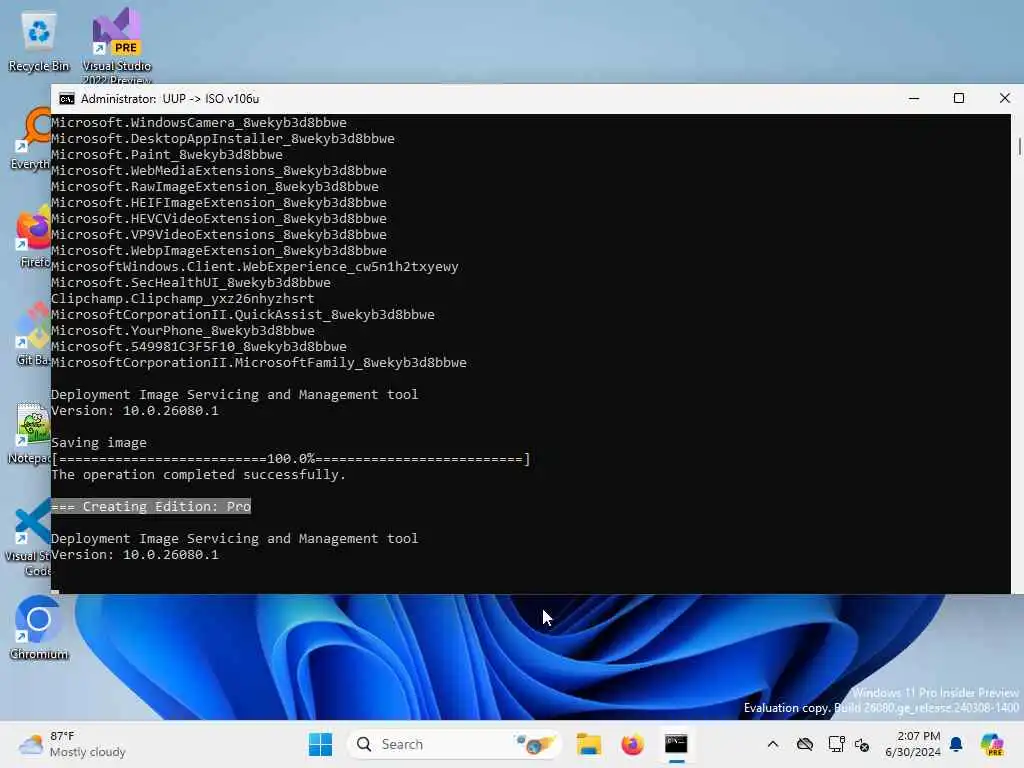The height and width of the screenshot is (768, 1024).
Task: Show hidden system tray icons
Action: pos(773,744)
